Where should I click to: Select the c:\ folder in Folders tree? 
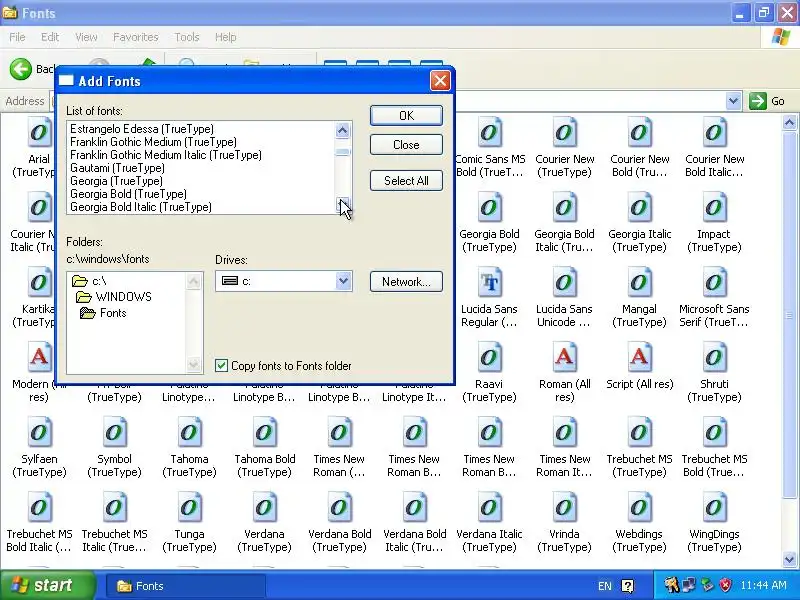tap(89, 281)
